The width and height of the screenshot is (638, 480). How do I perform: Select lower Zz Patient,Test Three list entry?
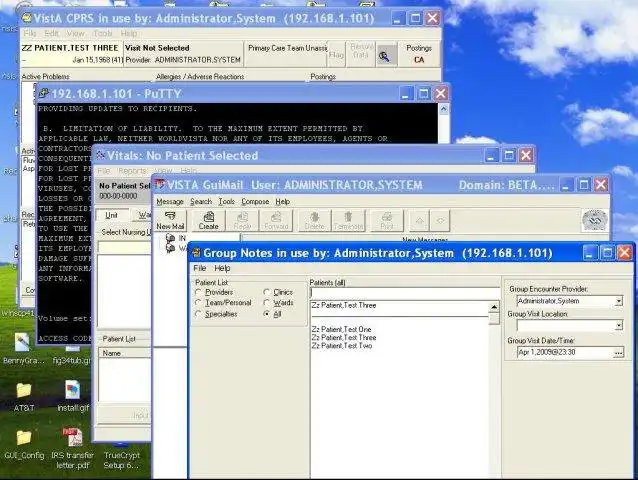tap(344, 337)
